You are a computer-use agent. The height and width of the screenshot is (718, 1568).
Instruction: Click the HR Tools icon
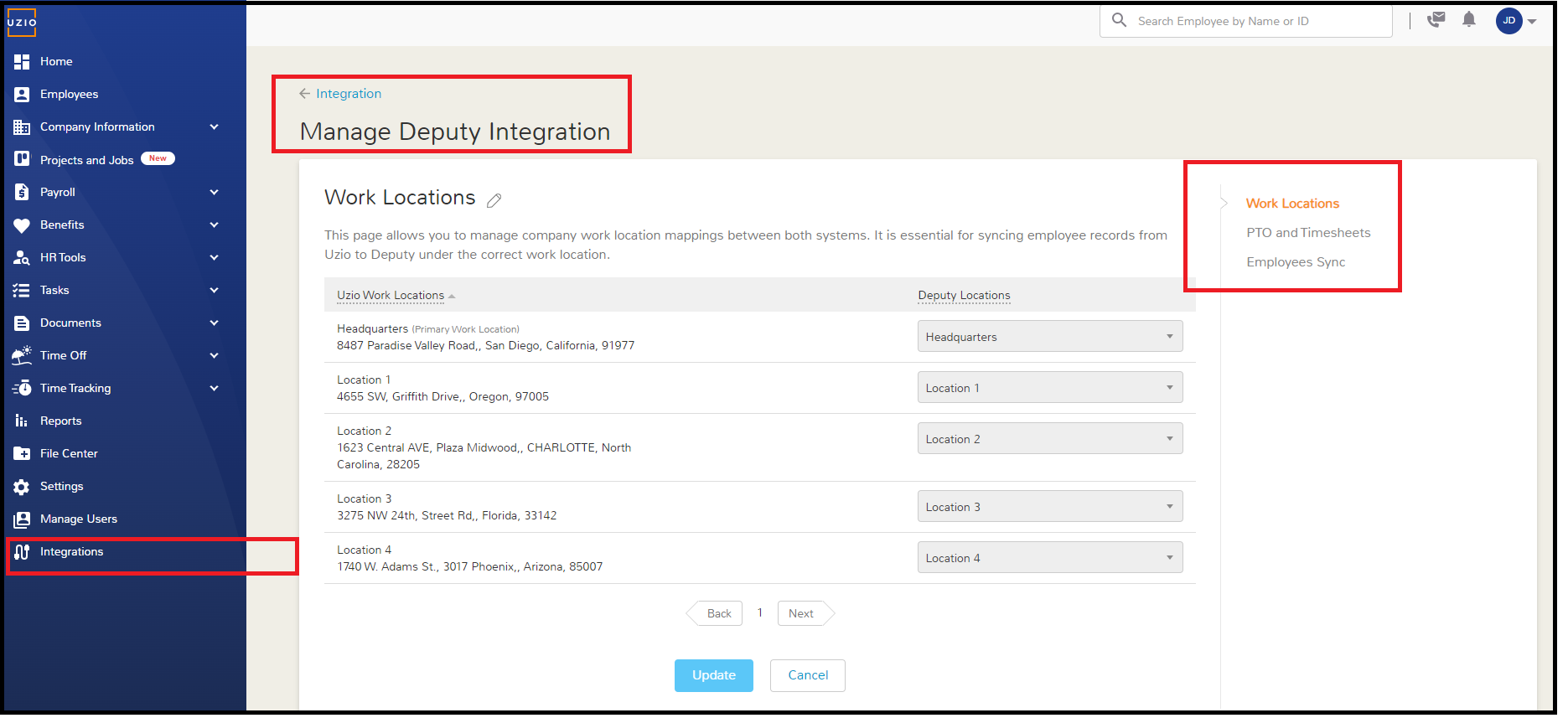click(x=22, y=258)
